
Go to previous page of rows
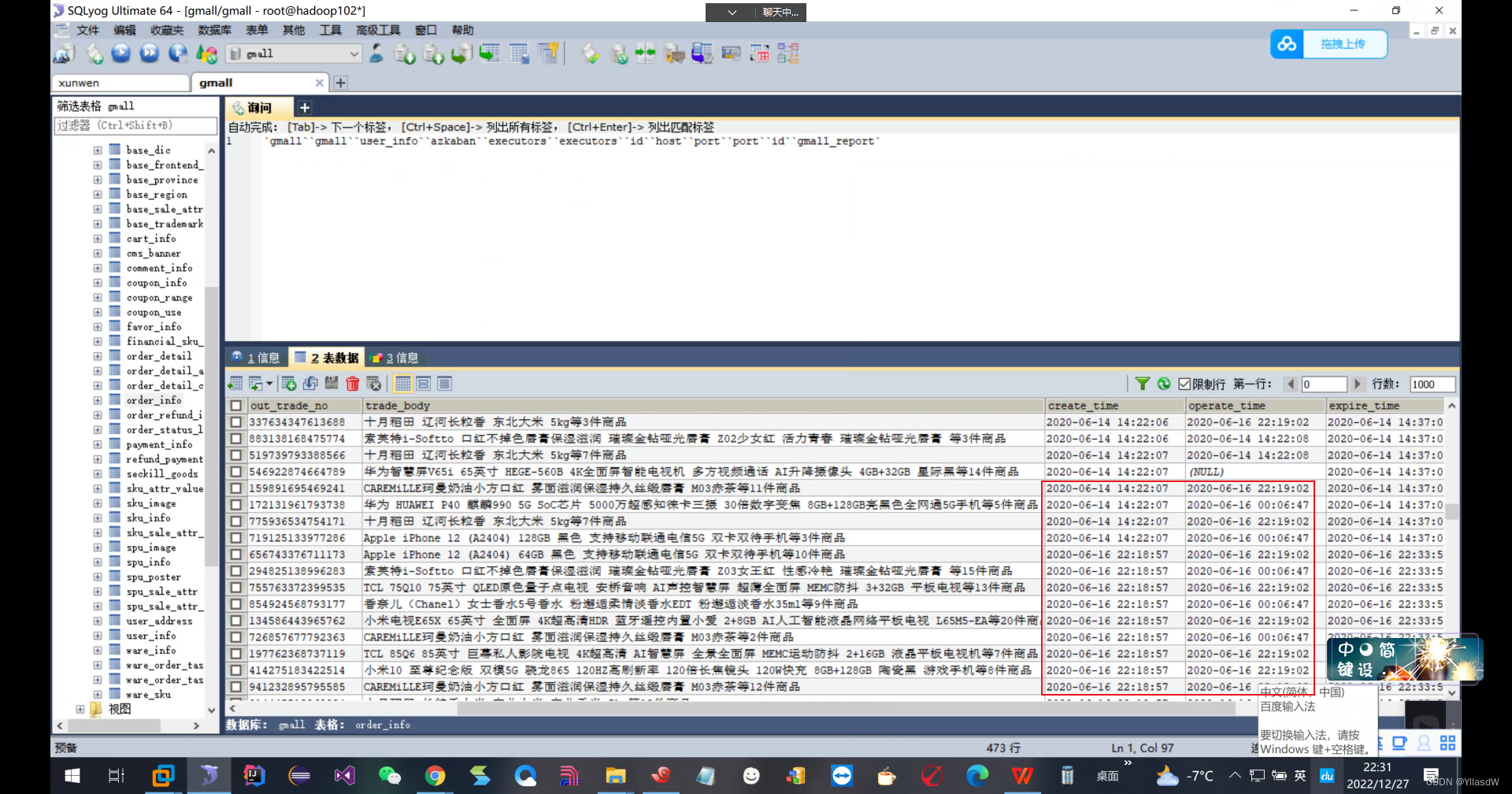(1290, 384)
